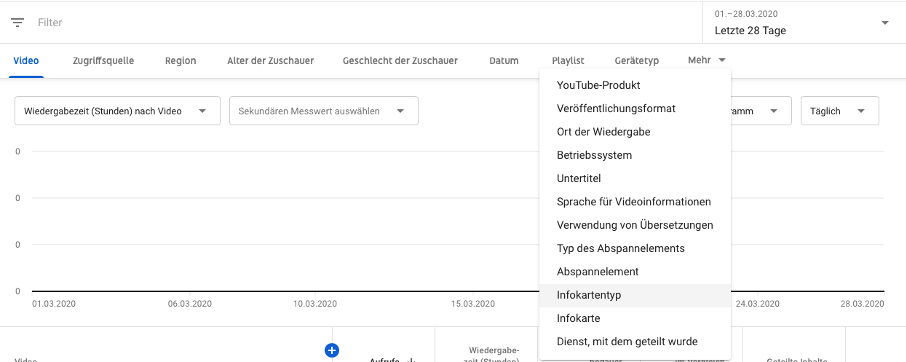
Task: Select Betriebssystem menu item
Action: 634,155
